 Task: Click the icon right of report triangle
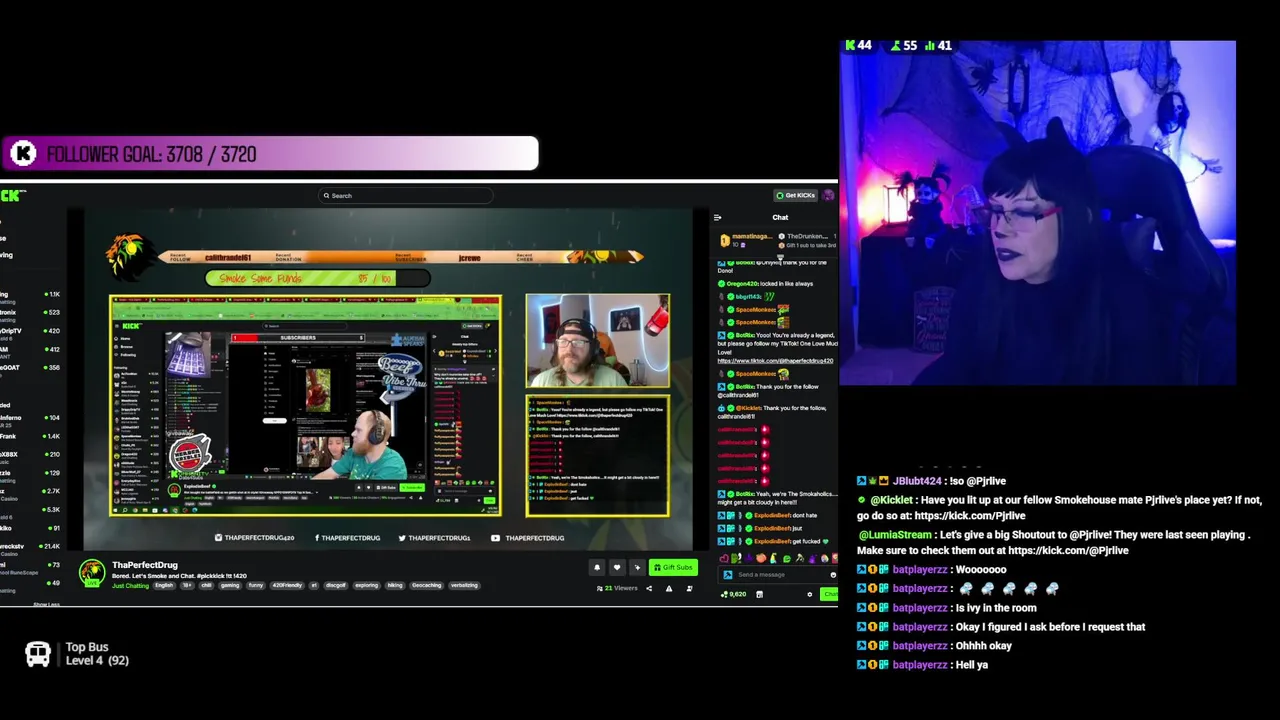tap(689, 588)
